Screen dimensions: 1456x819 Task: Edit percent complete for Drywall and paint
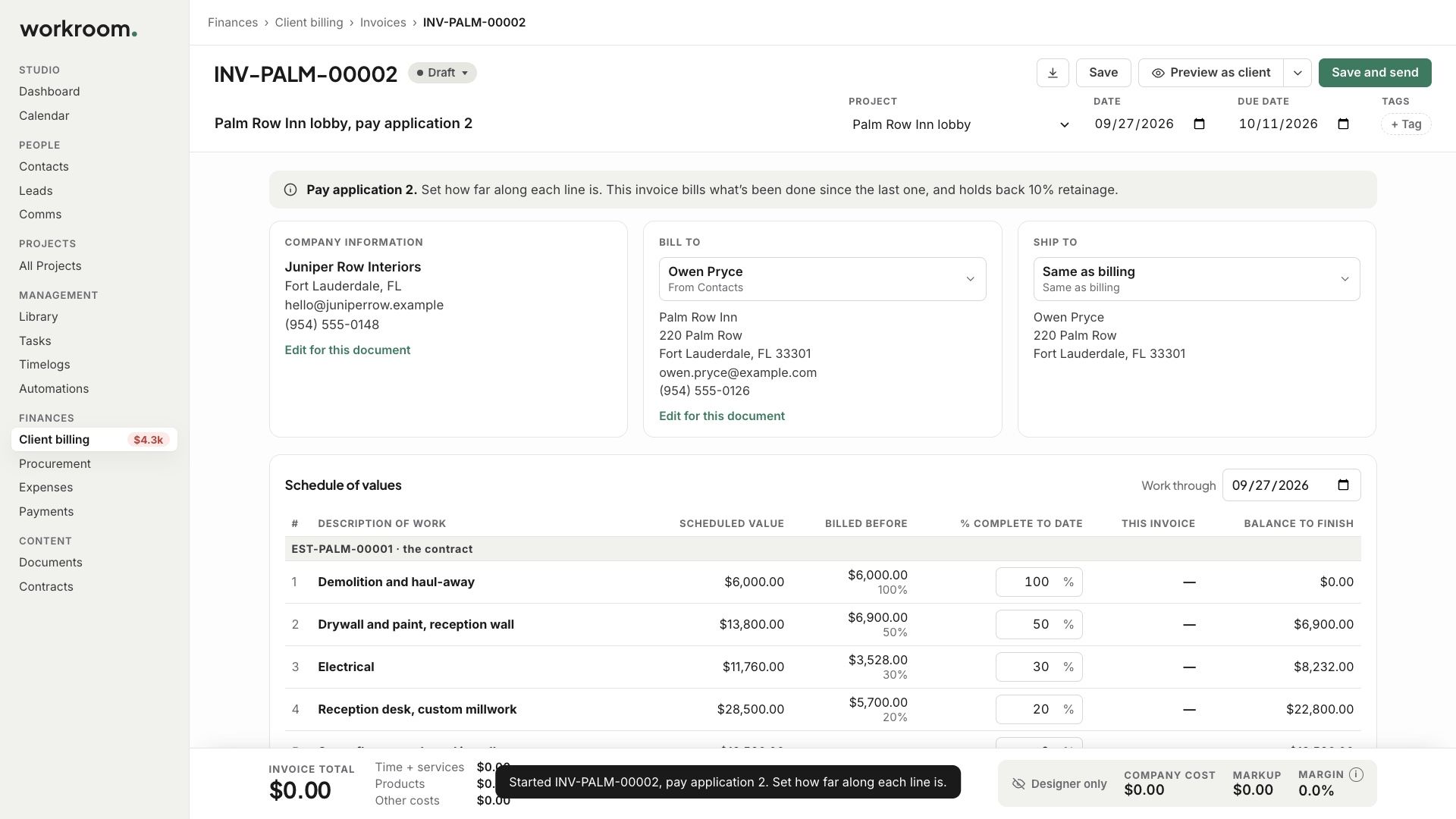(x=1039, y=625)
